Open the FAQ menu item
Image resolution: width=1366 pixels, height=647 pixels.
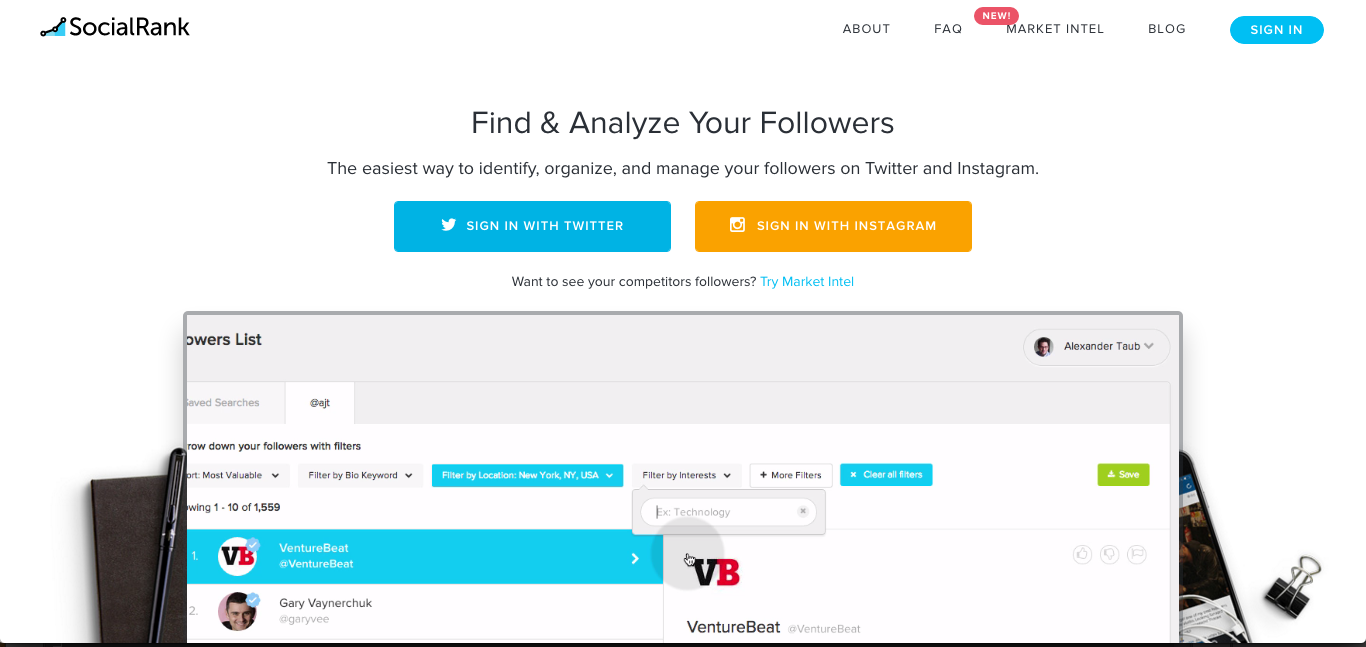click(948, 29)
